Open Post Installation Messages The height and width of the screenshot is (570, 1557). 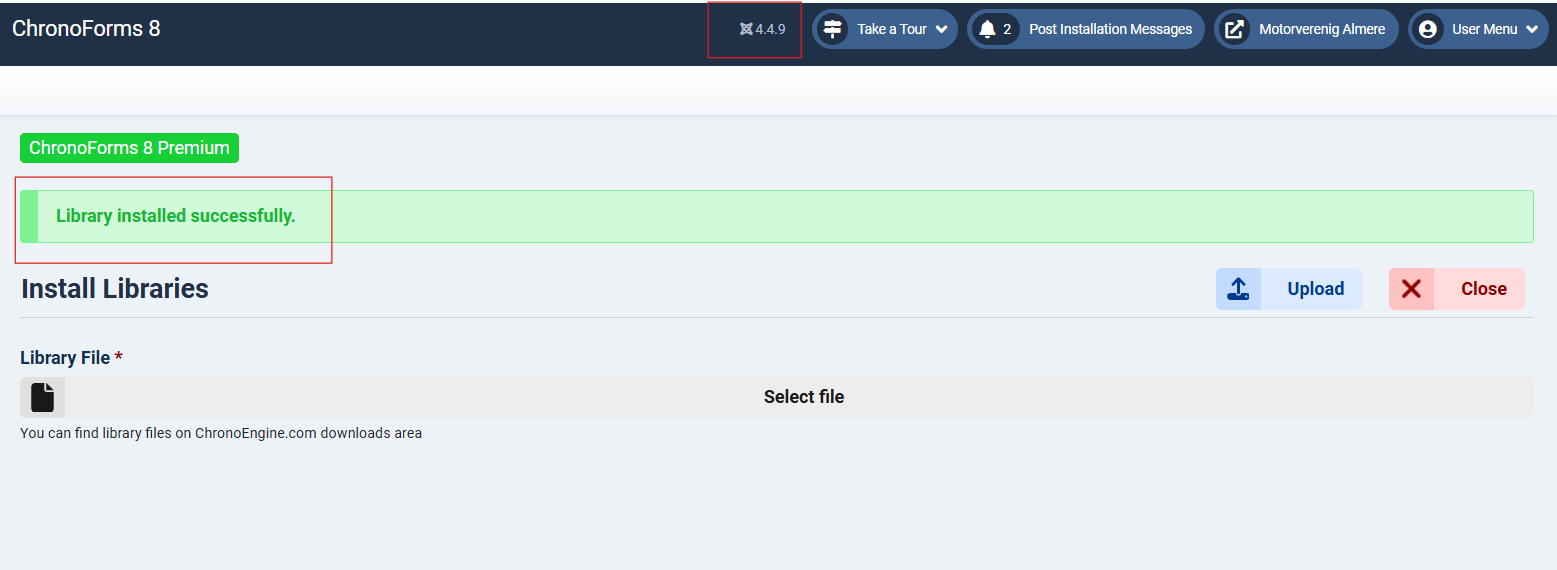point(1110,29)
